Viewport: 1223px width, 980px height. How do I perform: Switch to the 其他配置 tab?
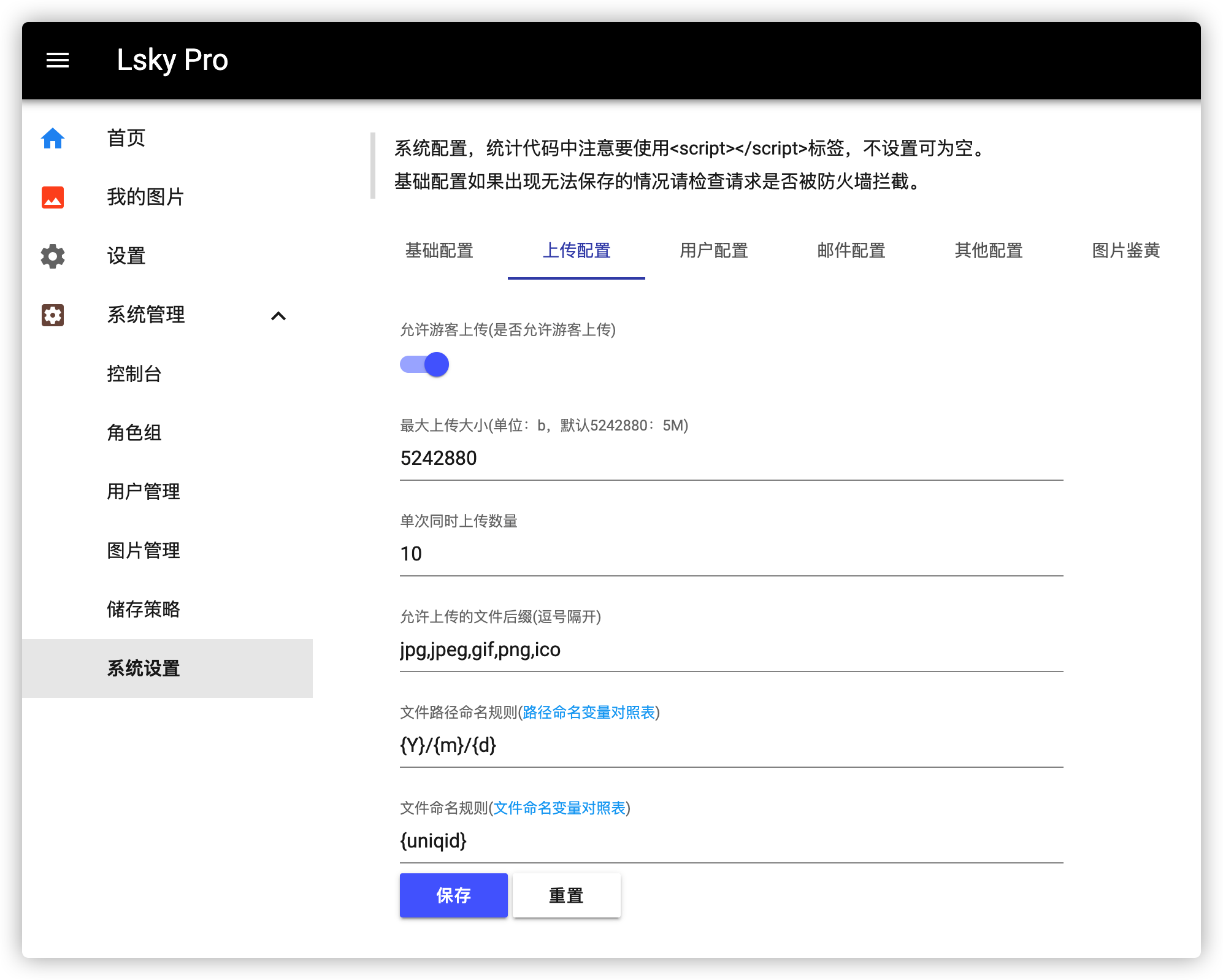coord(989,251)
